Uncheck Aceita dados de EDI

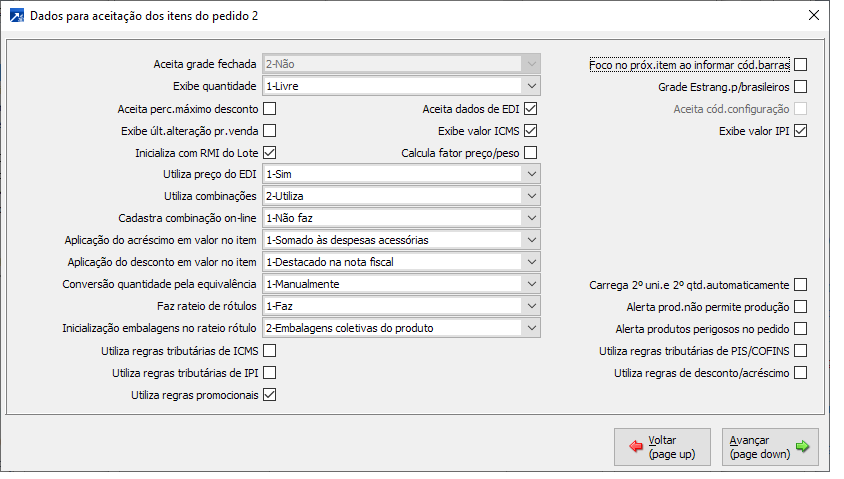[530, 109]
